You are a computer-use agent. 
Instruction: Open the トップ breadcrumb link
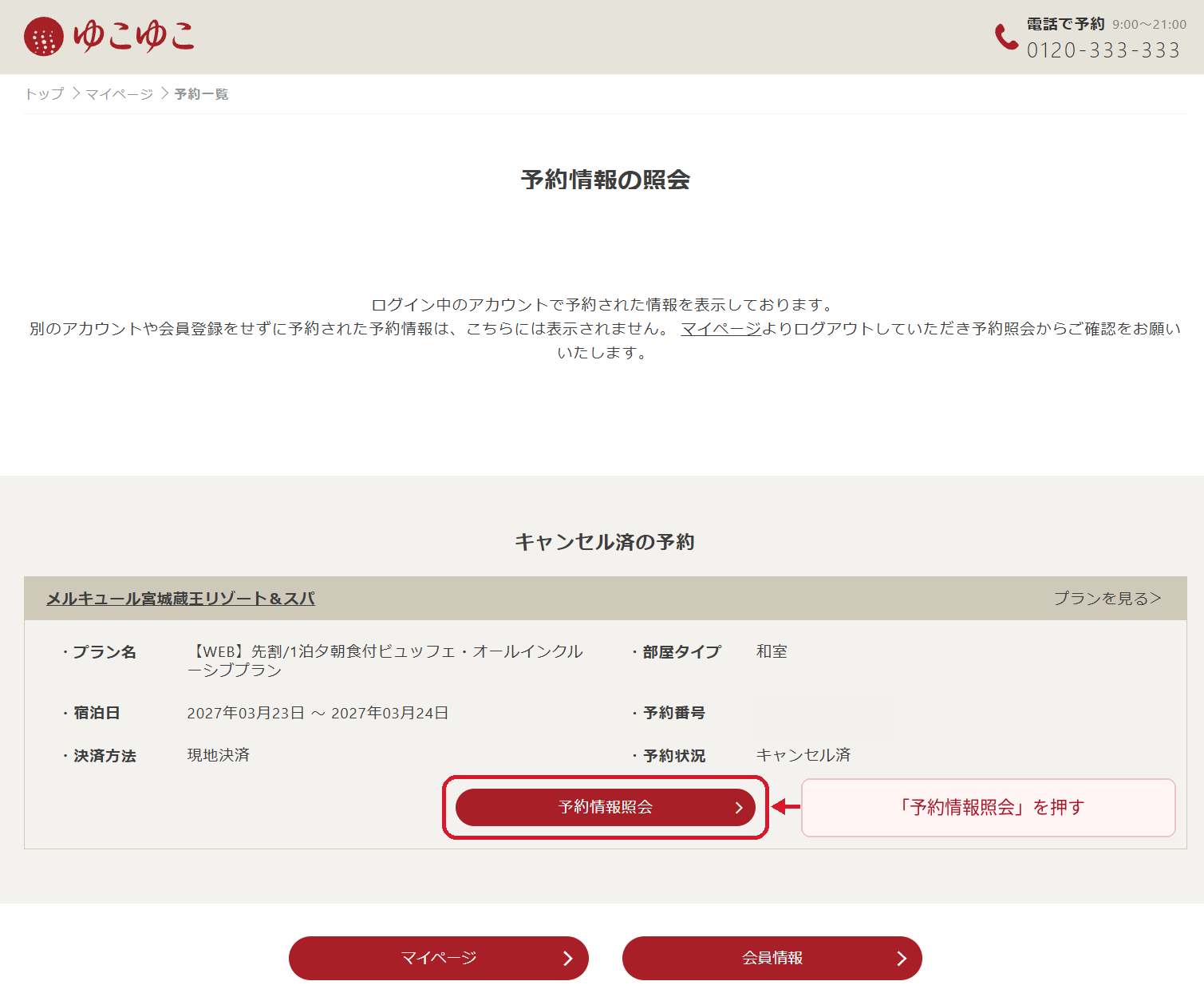coord(45,94)
